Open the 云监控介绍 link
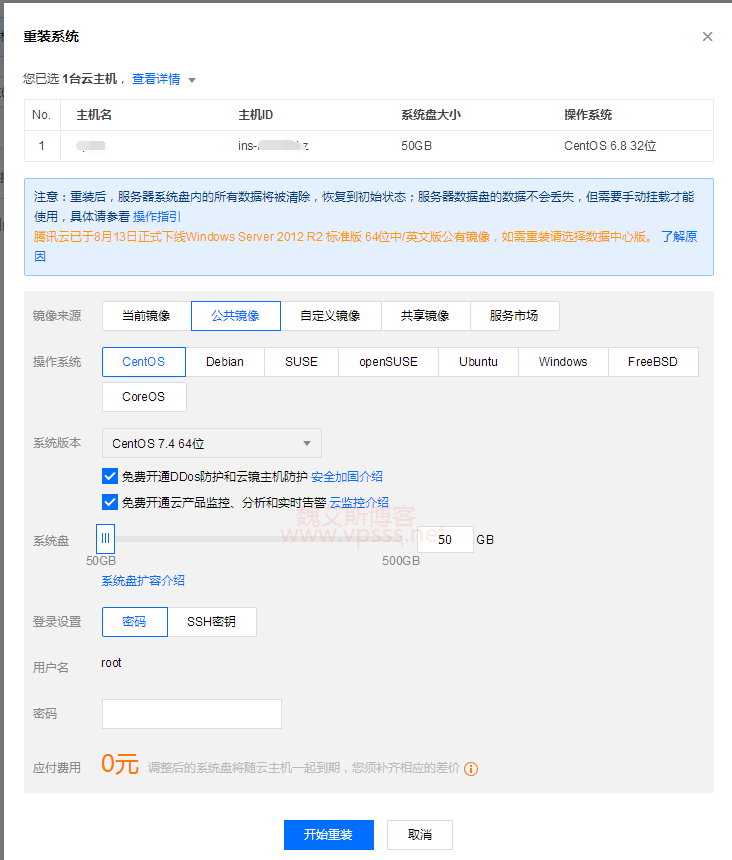The image size is (732, 860). (359, 502)
